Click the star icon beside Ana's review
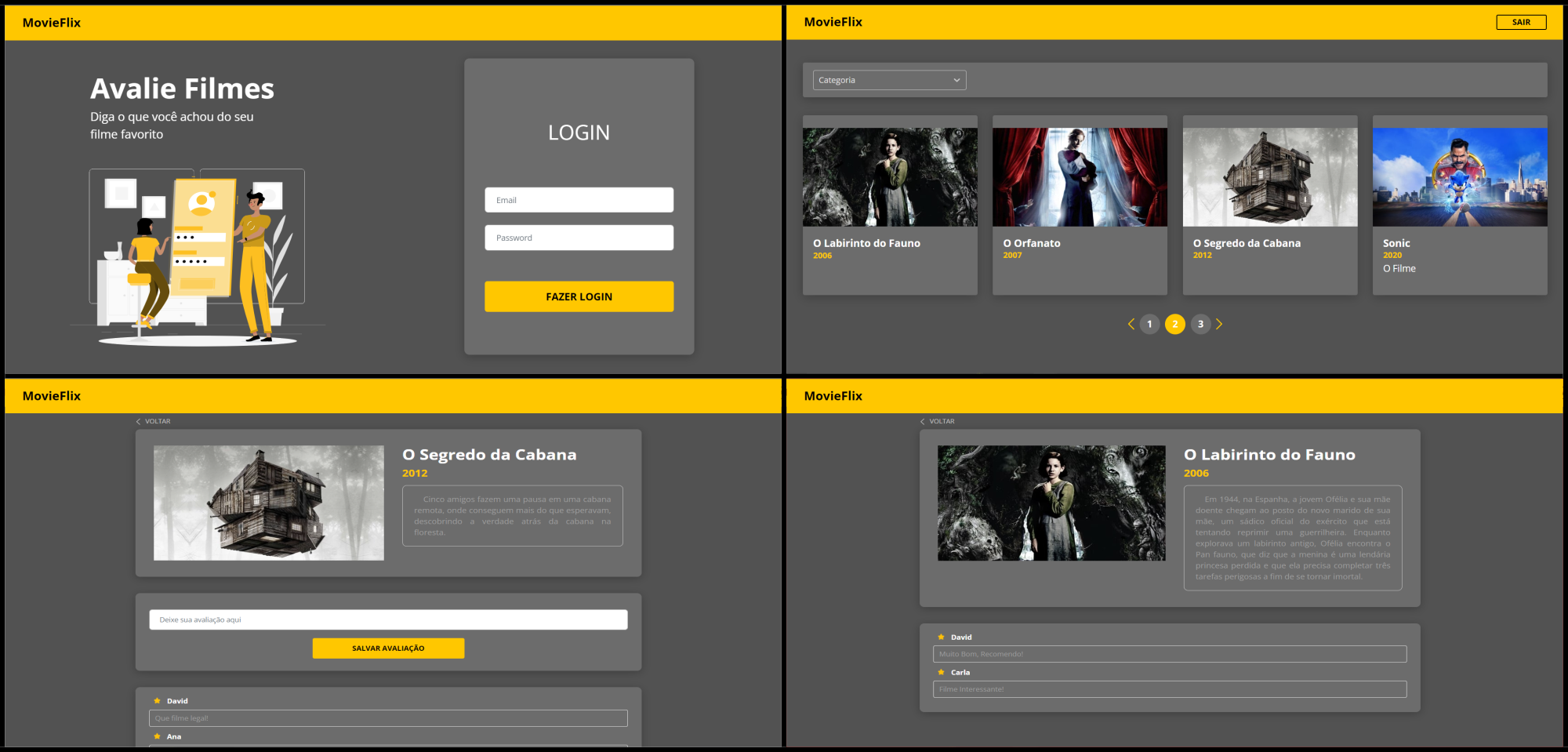This screenshot has width=1568, height=752. click(x=157, y=736)
